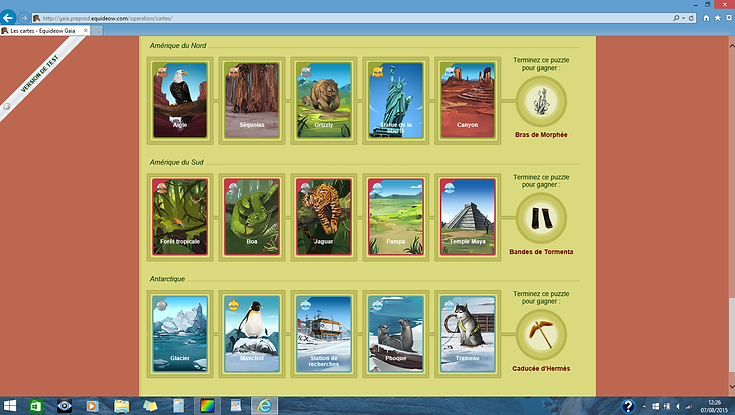This screenshot has width=735, height=415.
Task: Select the Séquoias card
Action: (x=252, y=100)
